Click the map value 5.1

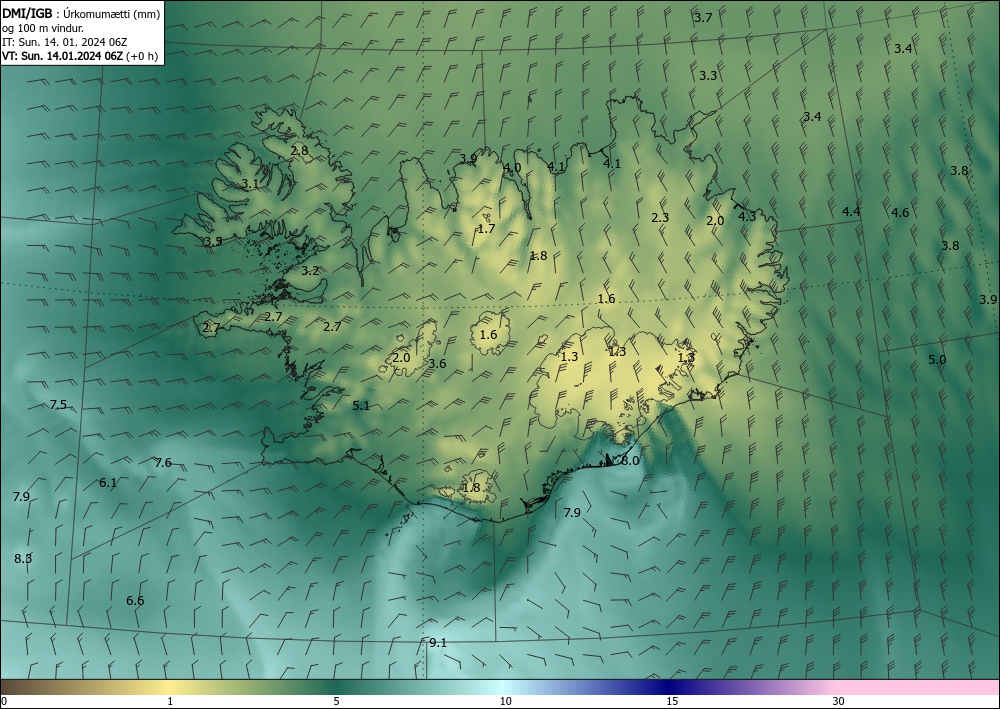pos(361,406)
